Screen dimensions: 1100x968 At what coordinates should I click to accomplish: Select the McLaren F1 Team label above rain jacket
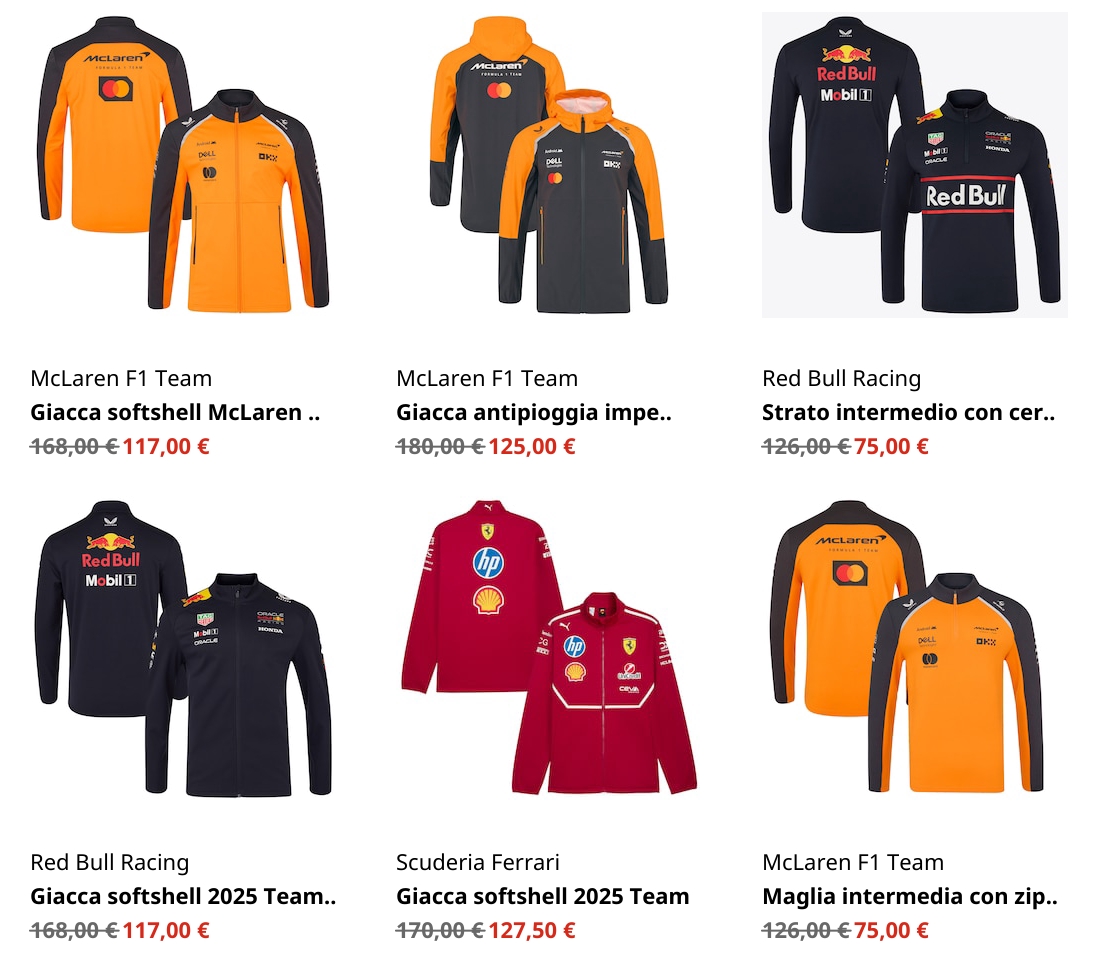(487, 378)
